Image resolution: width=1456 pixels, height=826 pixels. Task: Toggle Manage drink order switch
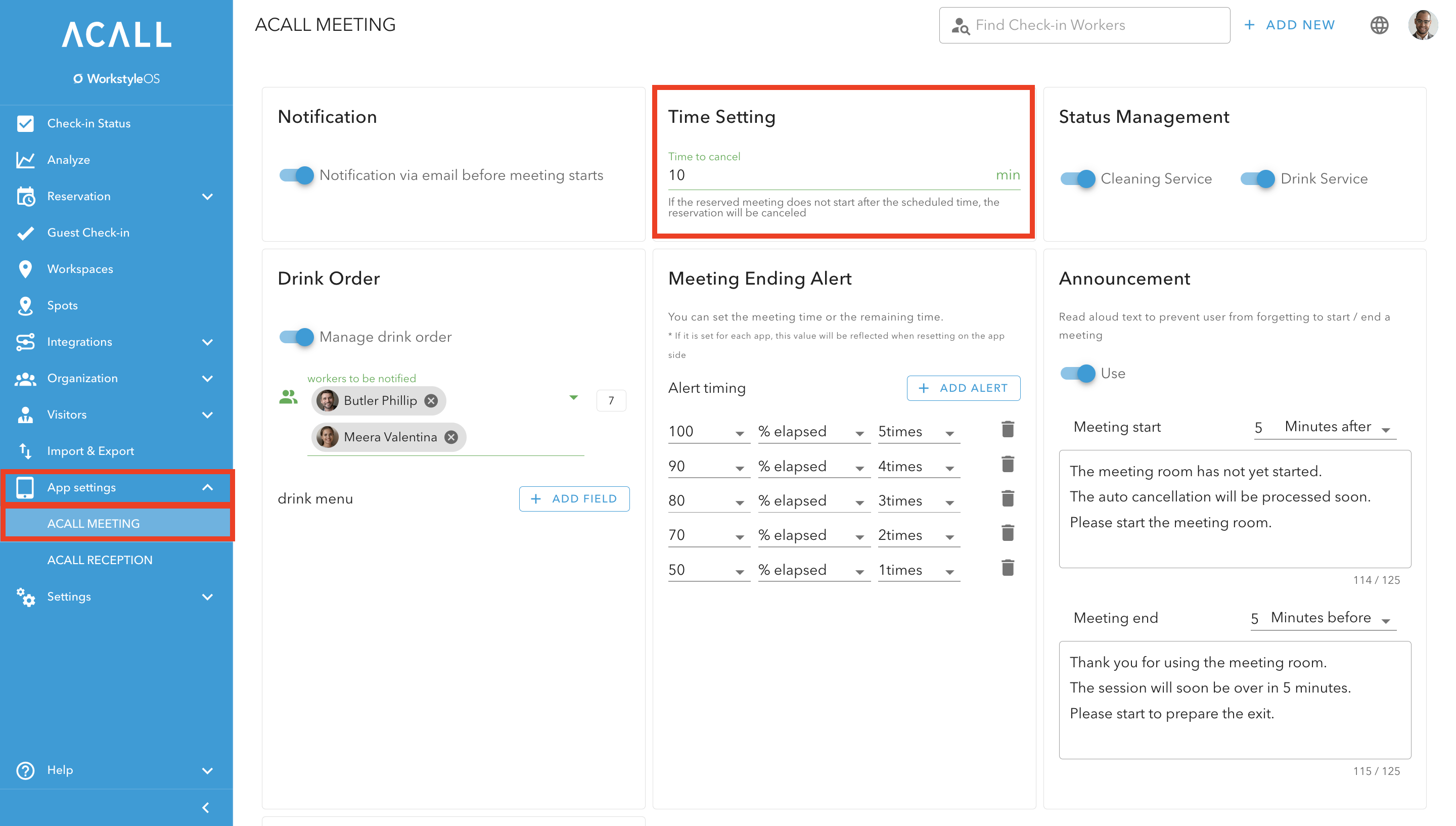[297, 337]
